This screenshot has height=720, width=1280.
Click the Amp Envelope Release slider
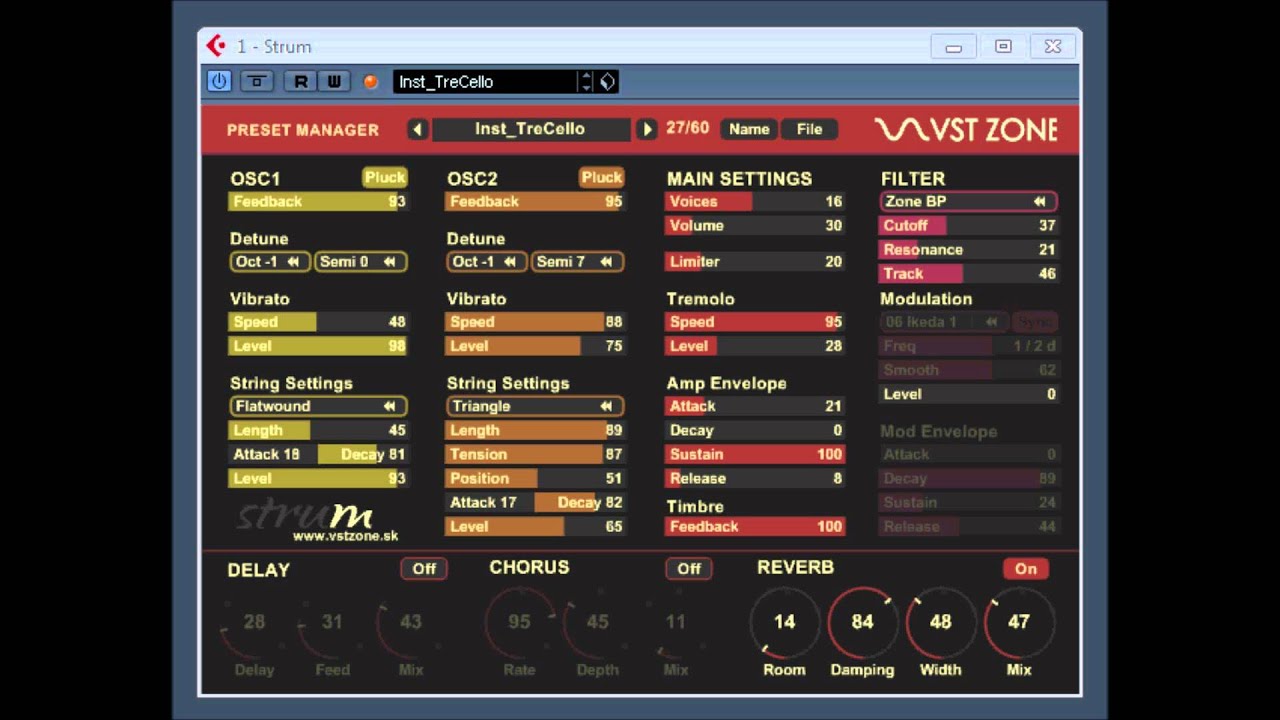[755, 478]
